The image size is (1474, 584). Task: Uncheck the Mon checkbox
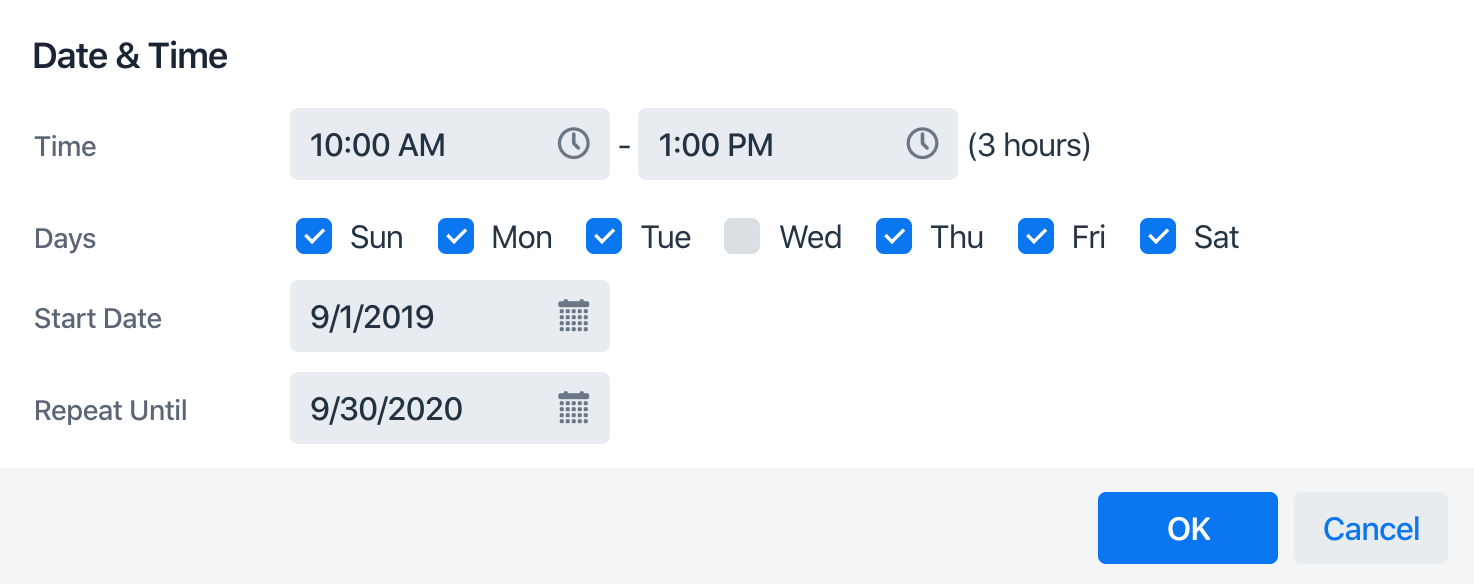tap(456, 237)
